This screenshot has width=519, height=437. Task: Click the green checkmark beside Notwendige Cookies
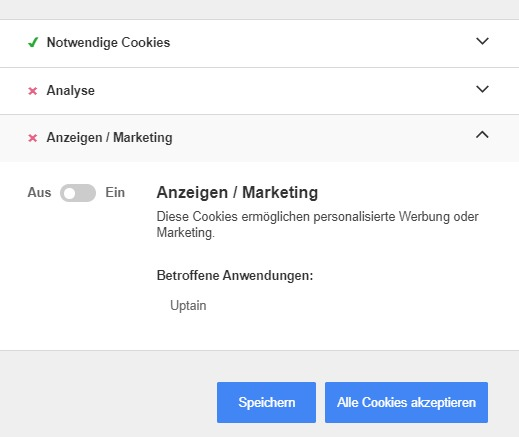33,42
